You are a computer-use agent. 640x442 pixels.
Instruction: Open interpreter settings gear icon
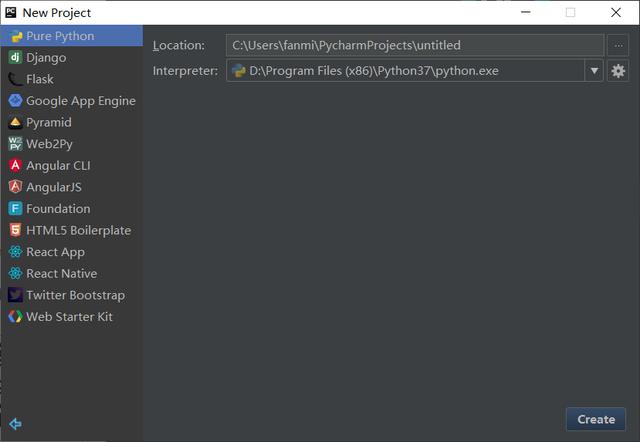618,71
